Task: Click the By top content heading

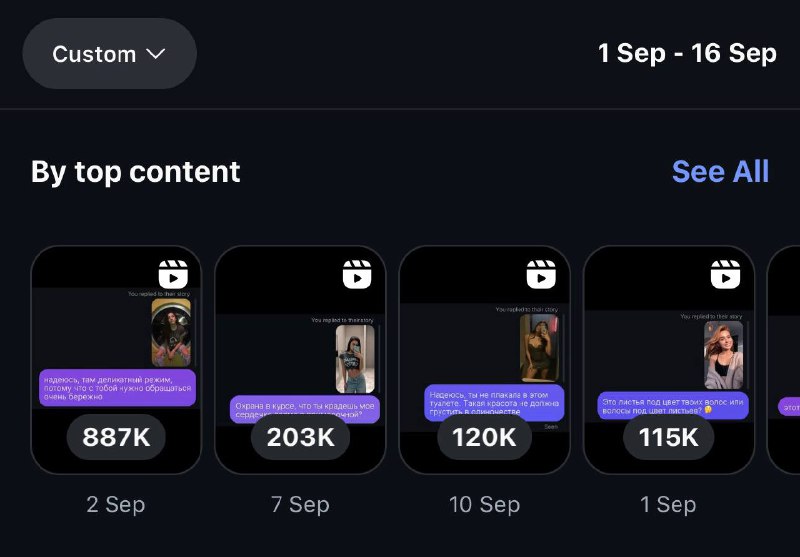Action: coord(136,172)
